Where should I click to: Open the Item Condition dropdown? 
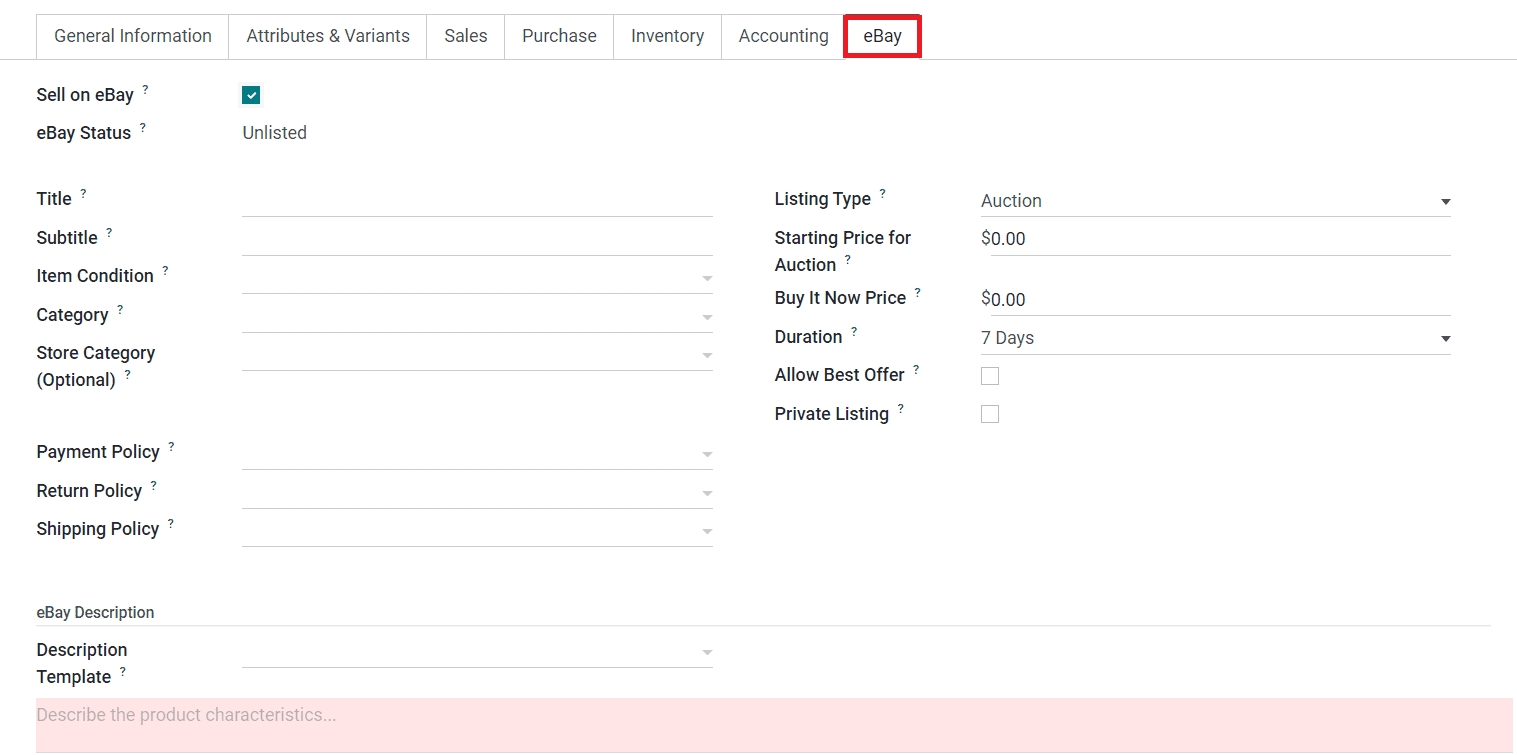[476, 277]
